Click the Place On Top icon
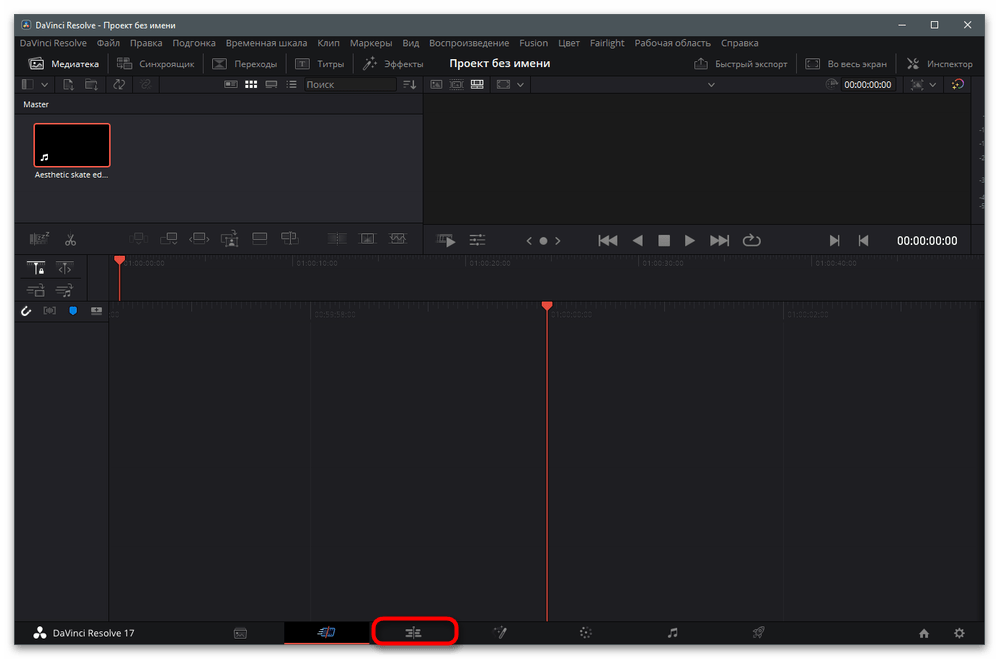 [x=259, y=239]
